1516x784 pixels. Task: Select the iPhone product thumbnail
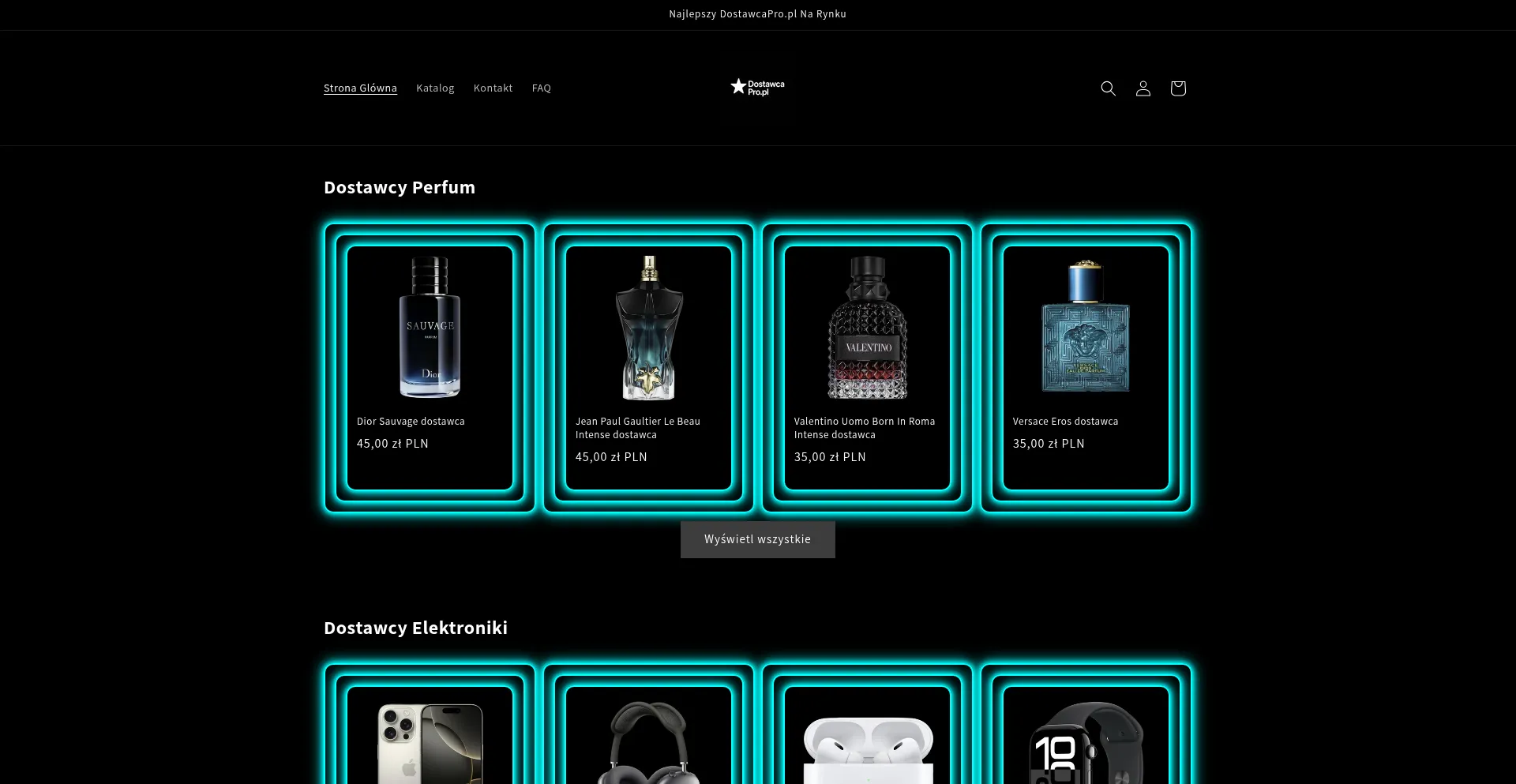(x=430, y=742)
